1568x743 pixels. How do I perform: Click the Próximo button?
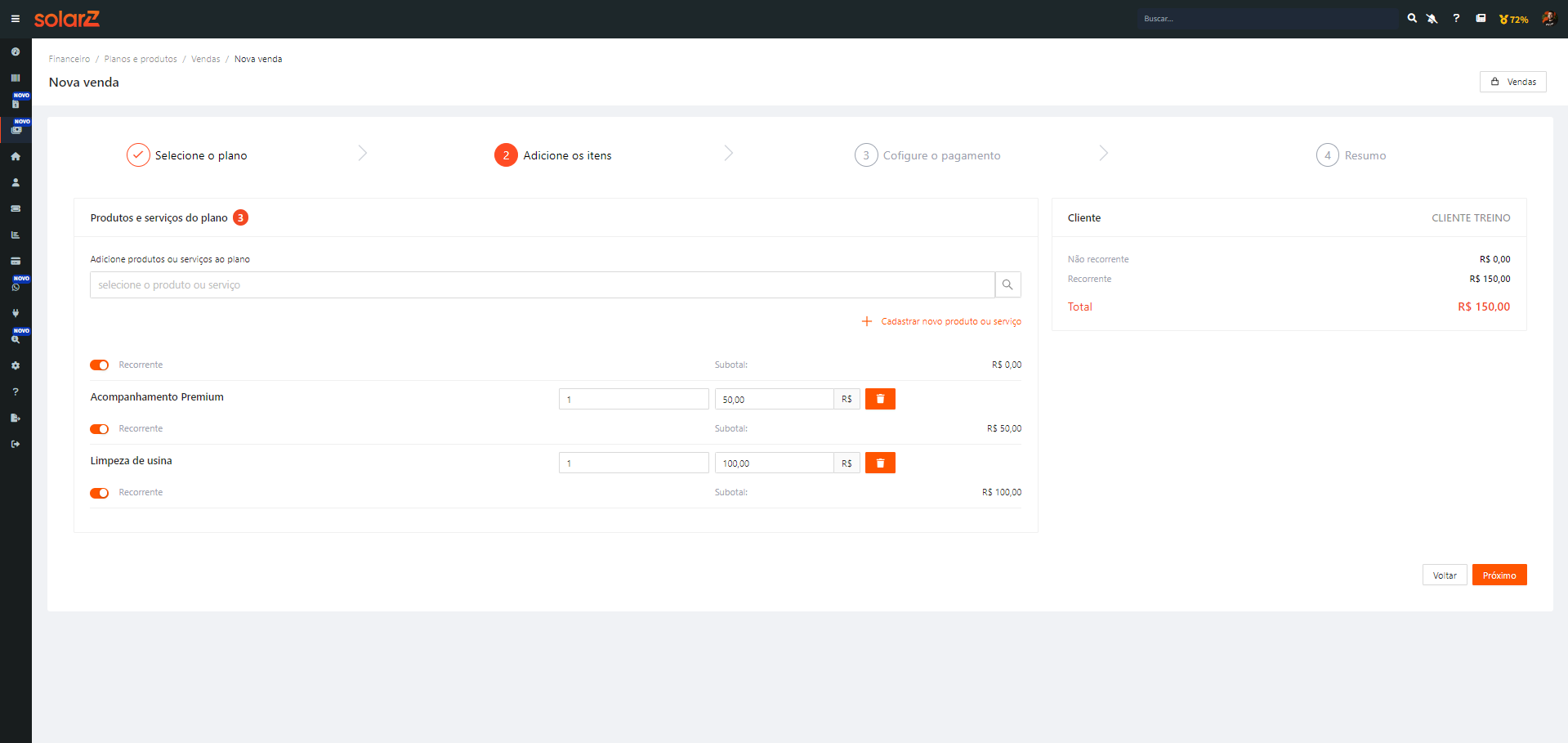[1499, 575]
